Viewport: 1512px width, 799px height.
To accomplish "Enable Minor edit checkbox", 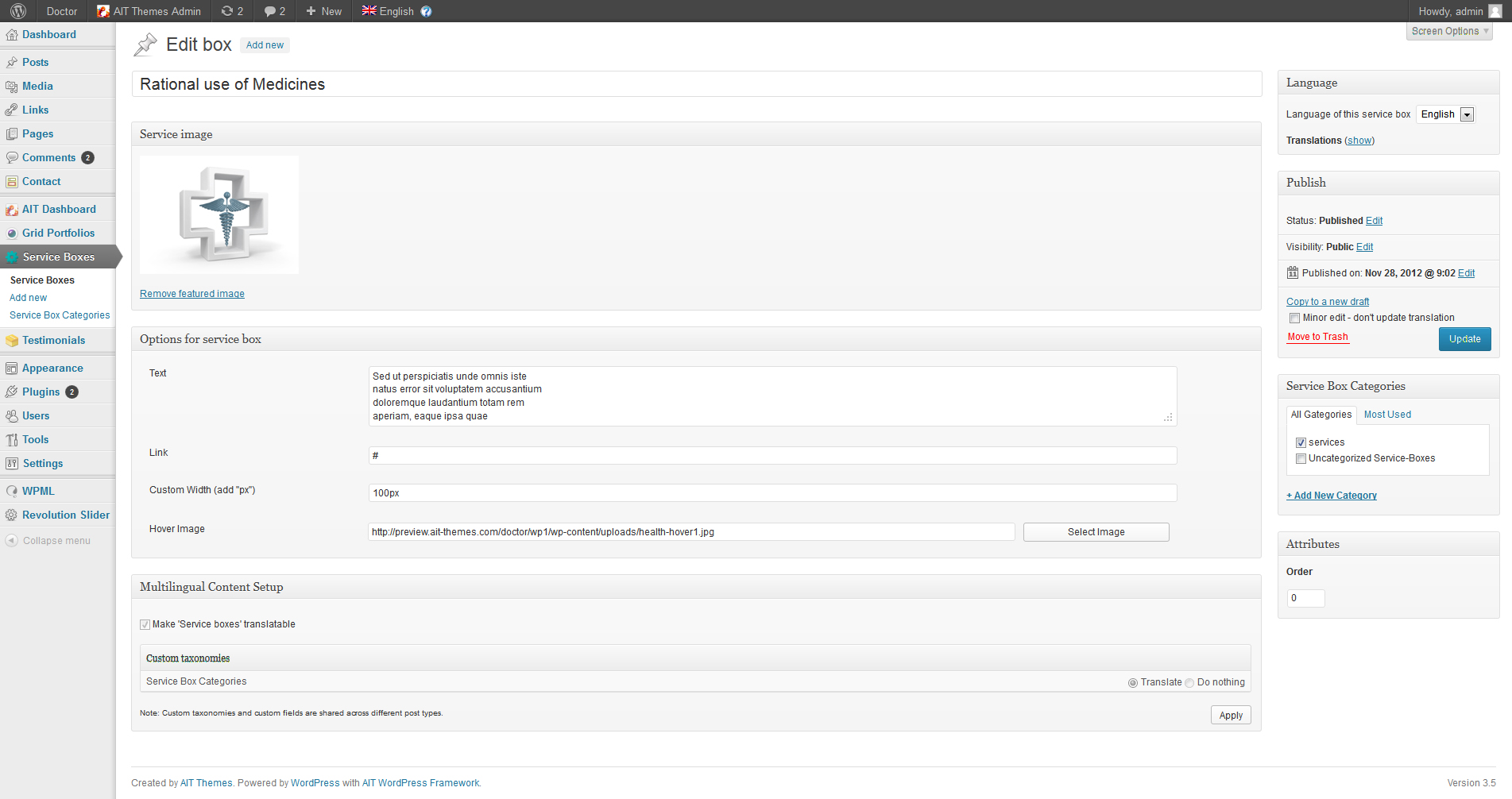I will [x=1294, y=318].
